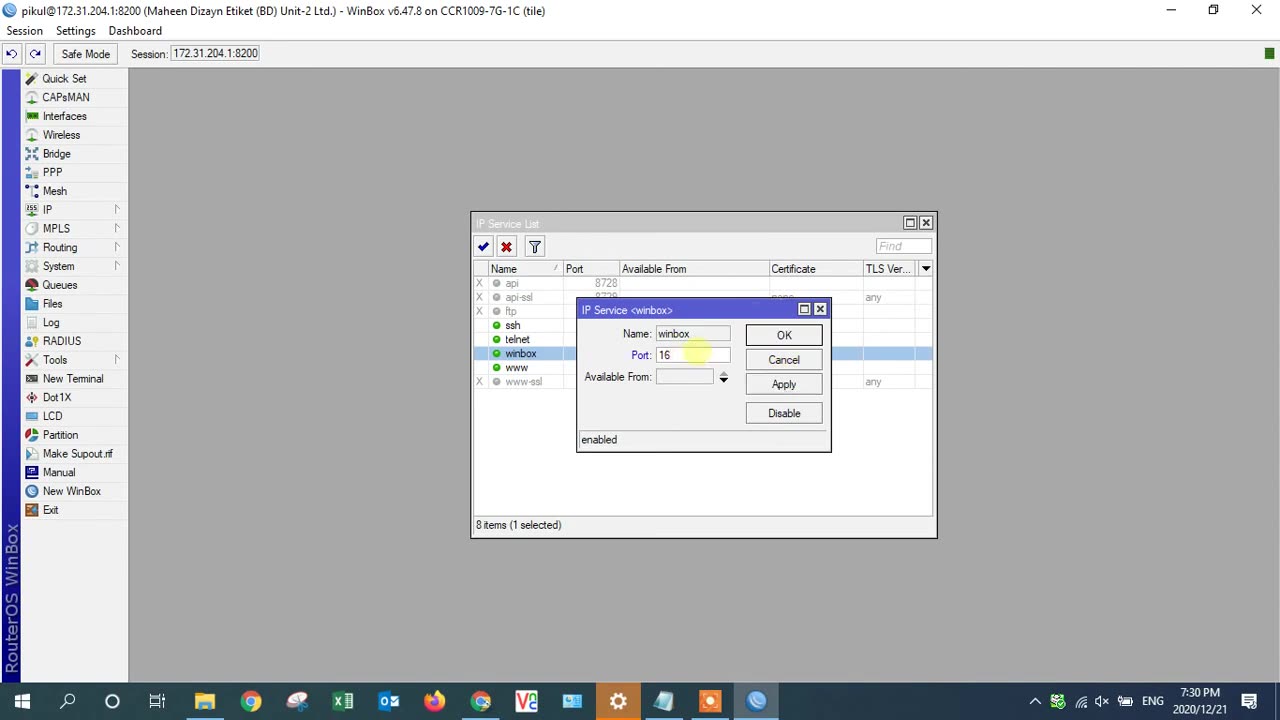The height and width of the screenshot is (720, 1280).
Task: Click Cancel in IP Service dialog
Action: coord(784,360)
